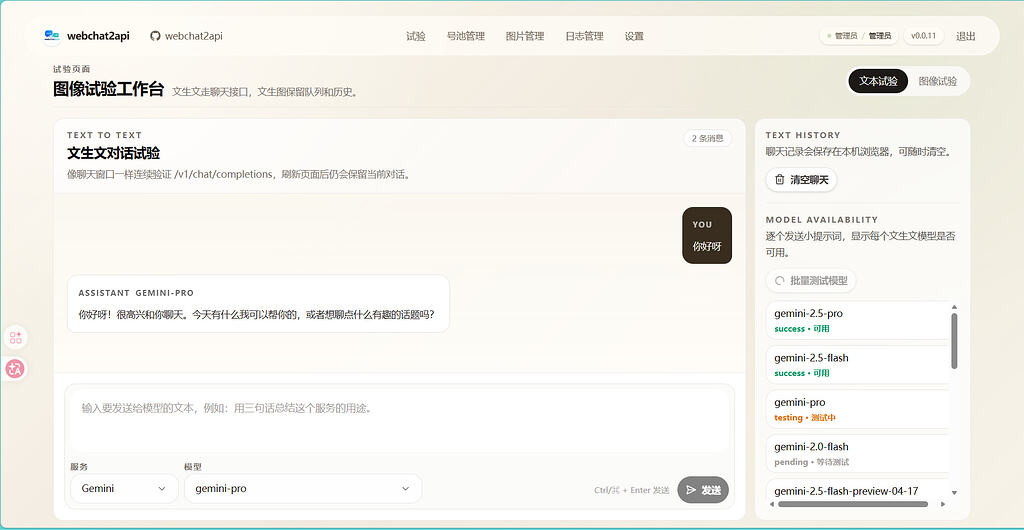Select gemini-2.5-pro in model list

click(x=857, y=320)
